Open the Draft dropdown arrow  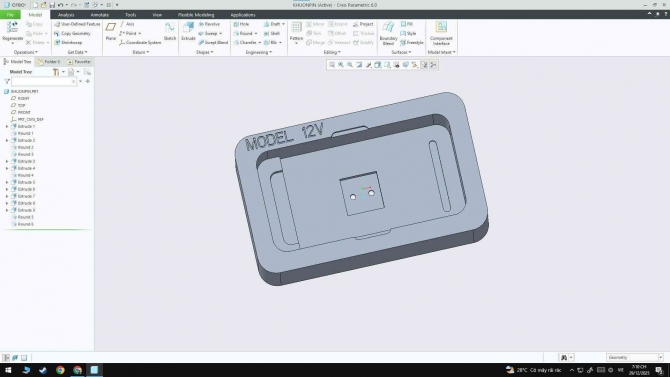[x=283, y=24]
